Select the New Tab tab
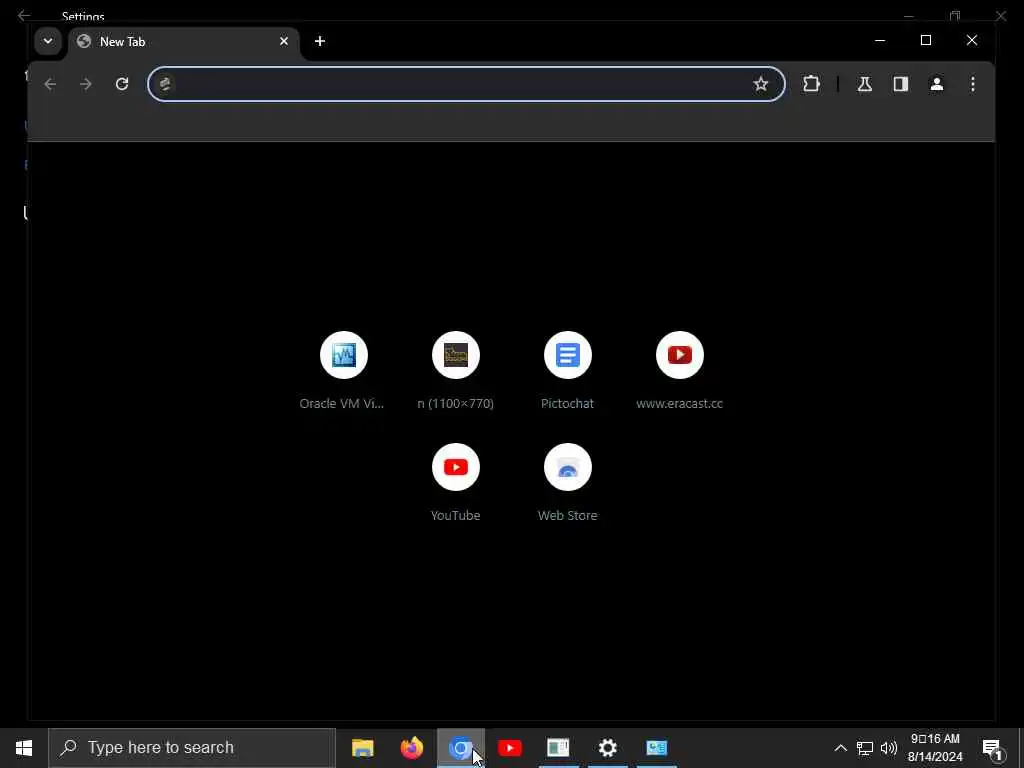 pyautogui.click(x=184, y=42)
